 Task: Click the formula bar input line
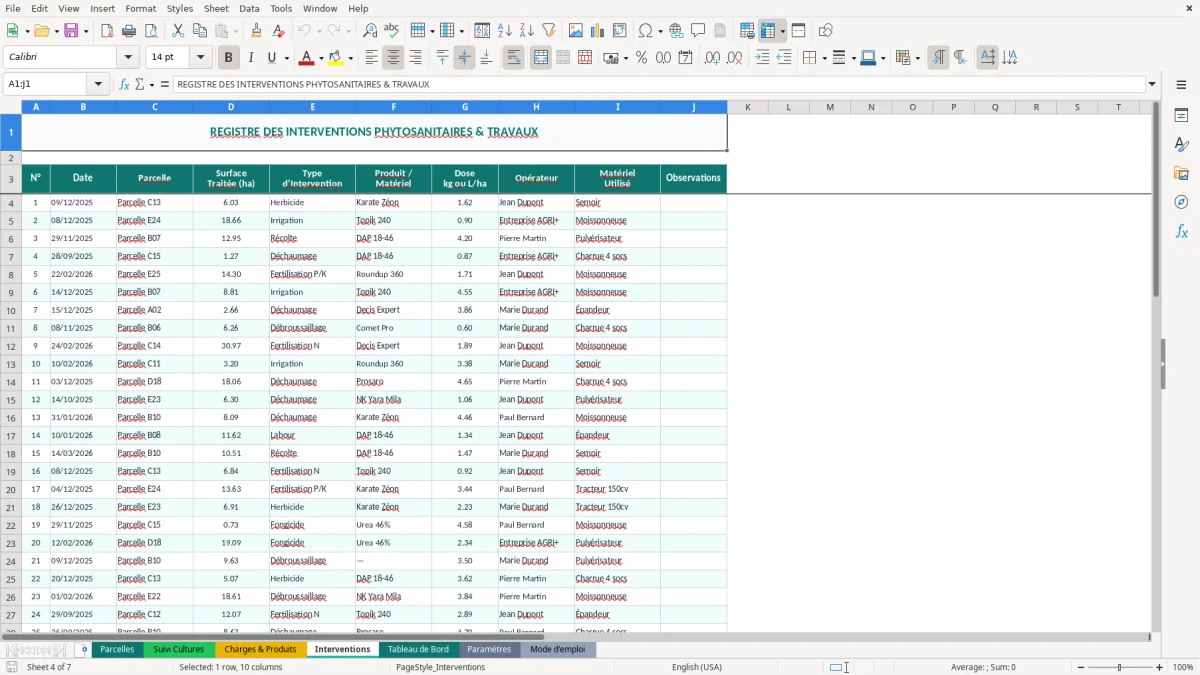point(659,84)
